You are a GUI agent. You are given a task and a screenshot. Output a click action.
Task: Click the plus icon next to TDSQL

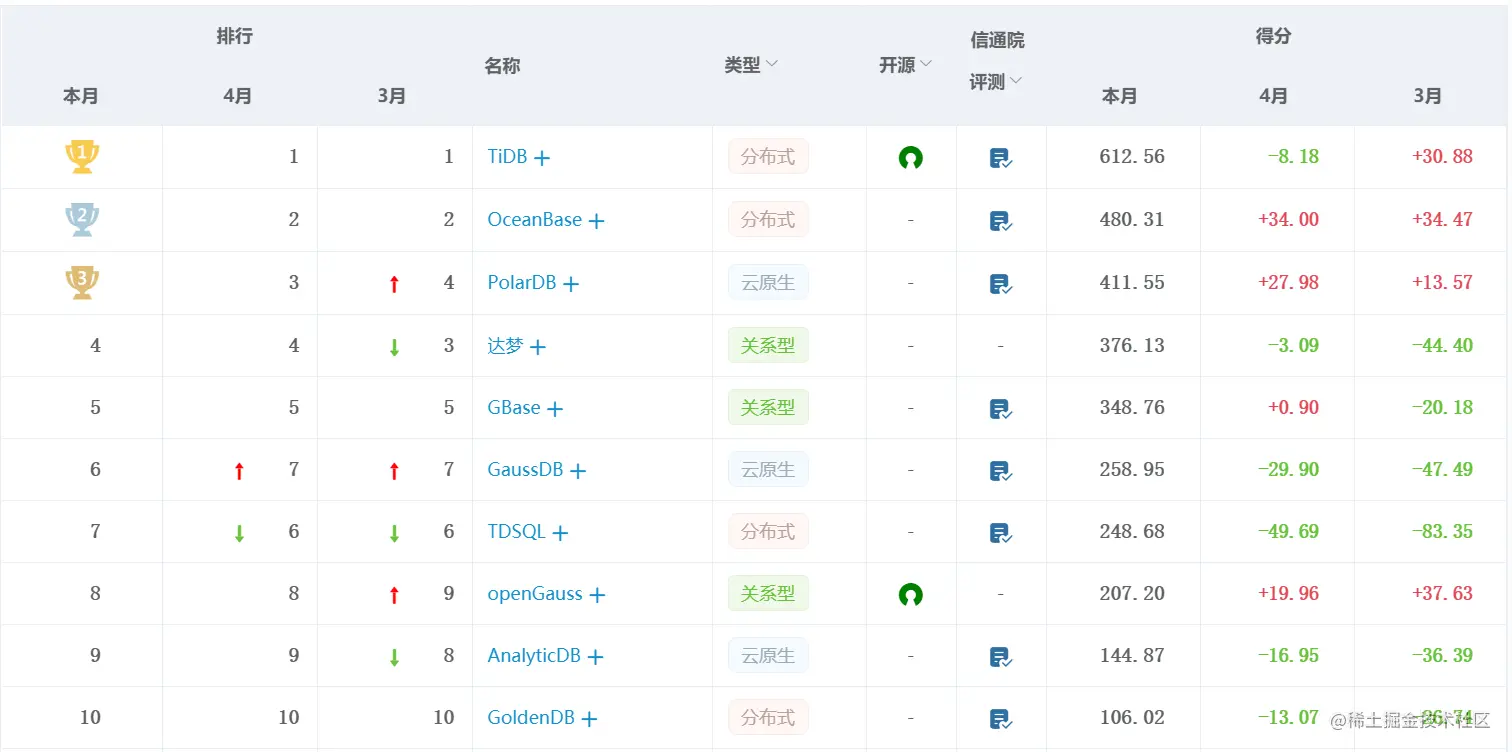560,533
